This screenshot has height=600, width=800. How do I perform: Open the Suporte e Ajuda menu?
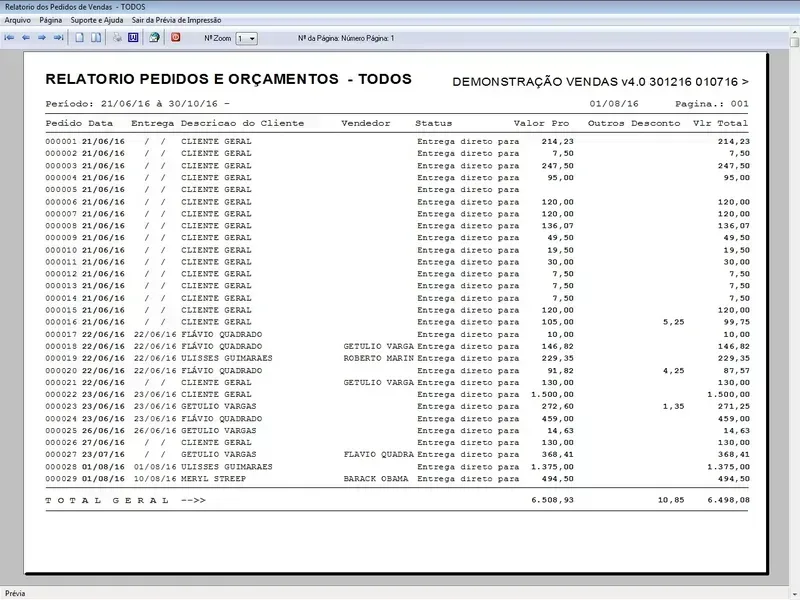(x=97, y=20)
